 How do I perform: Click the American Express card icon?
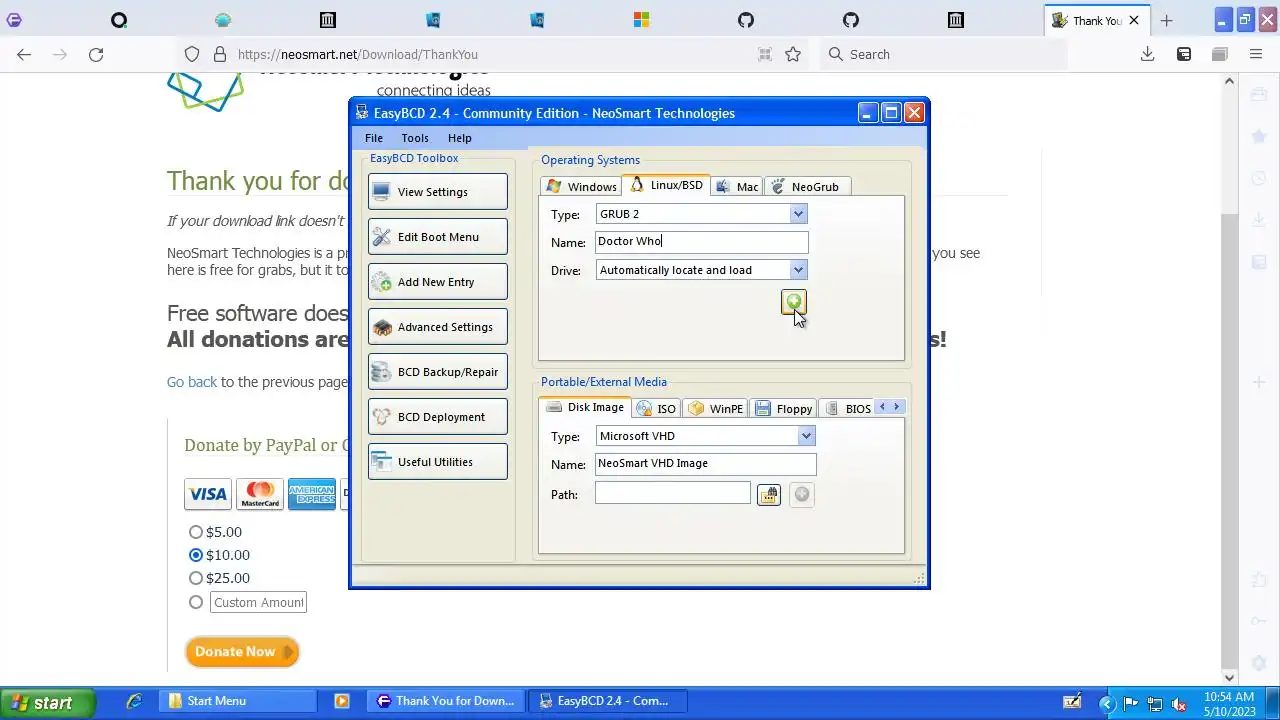point(312,494)
